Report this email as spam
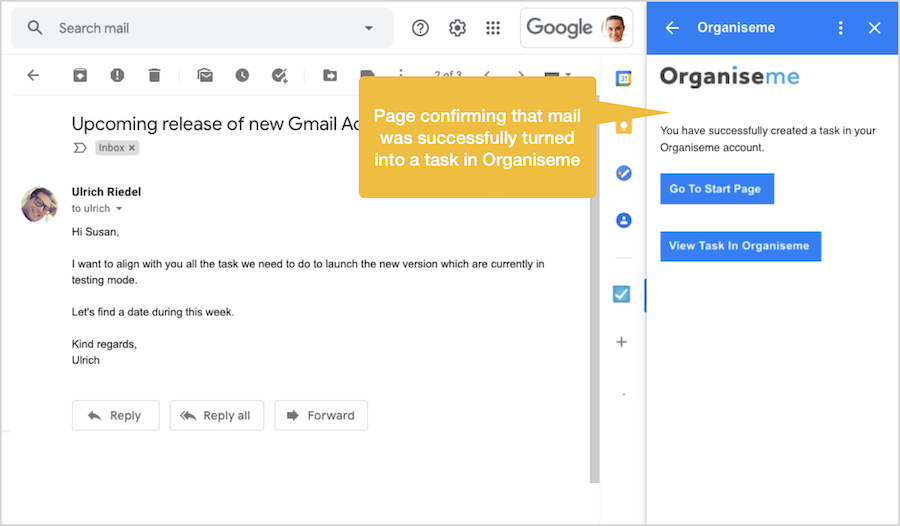900x526 pixels. 117,75
